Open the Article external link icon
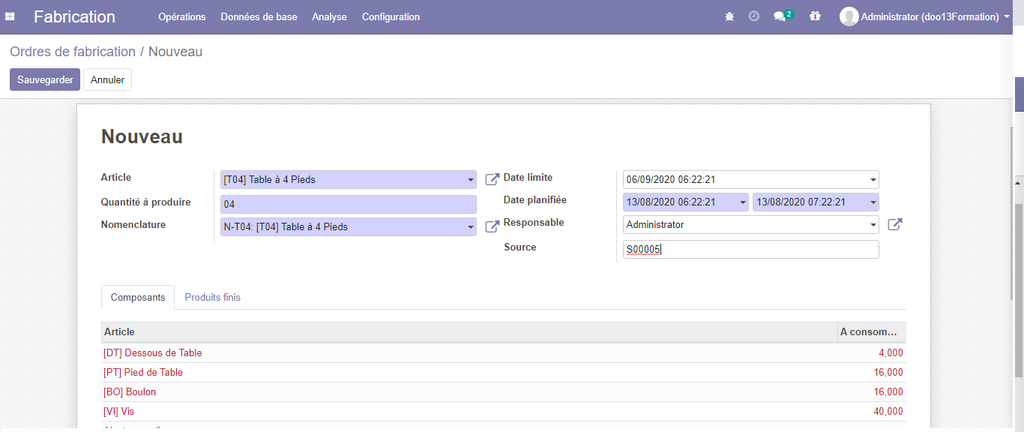 tap(492, 180)
